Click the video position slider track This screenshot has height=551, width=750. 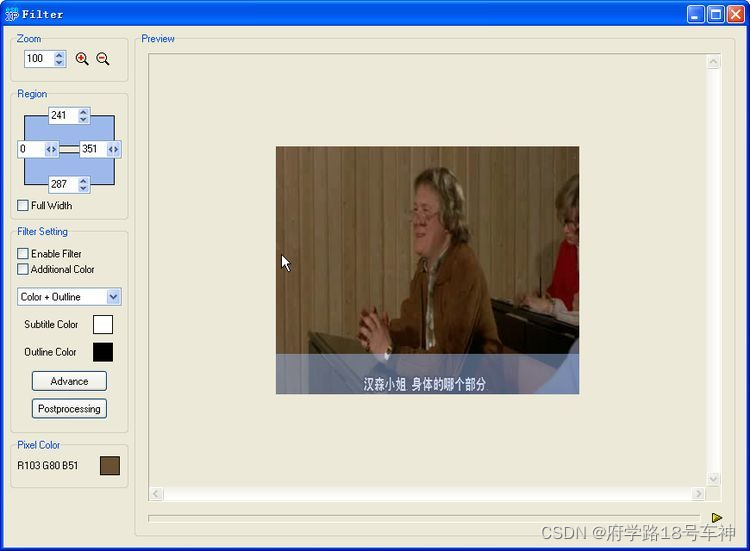pos(424,518)
